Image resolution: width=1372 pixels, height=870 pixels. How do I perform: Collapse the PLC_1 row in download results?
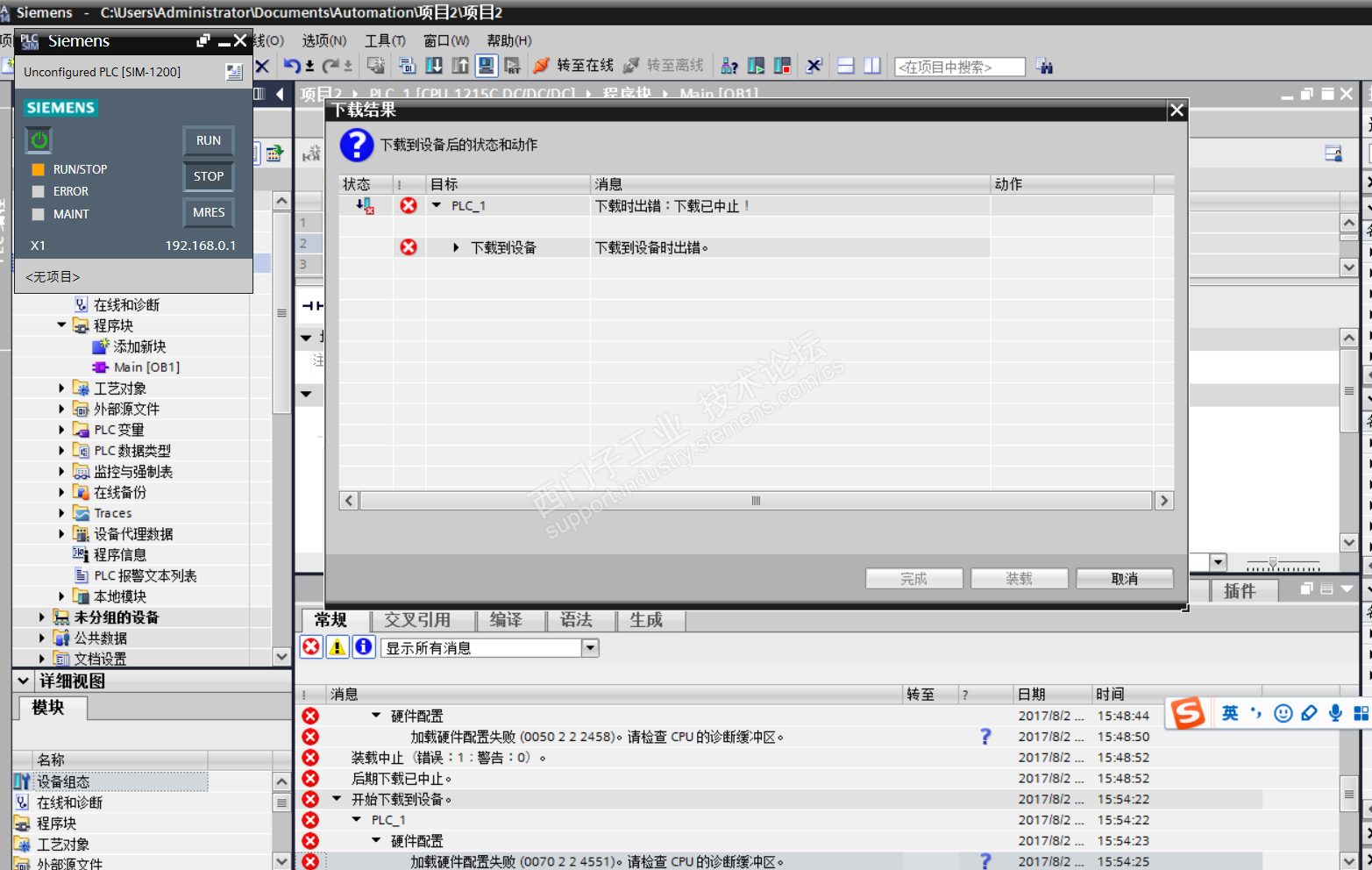(437, 205)
